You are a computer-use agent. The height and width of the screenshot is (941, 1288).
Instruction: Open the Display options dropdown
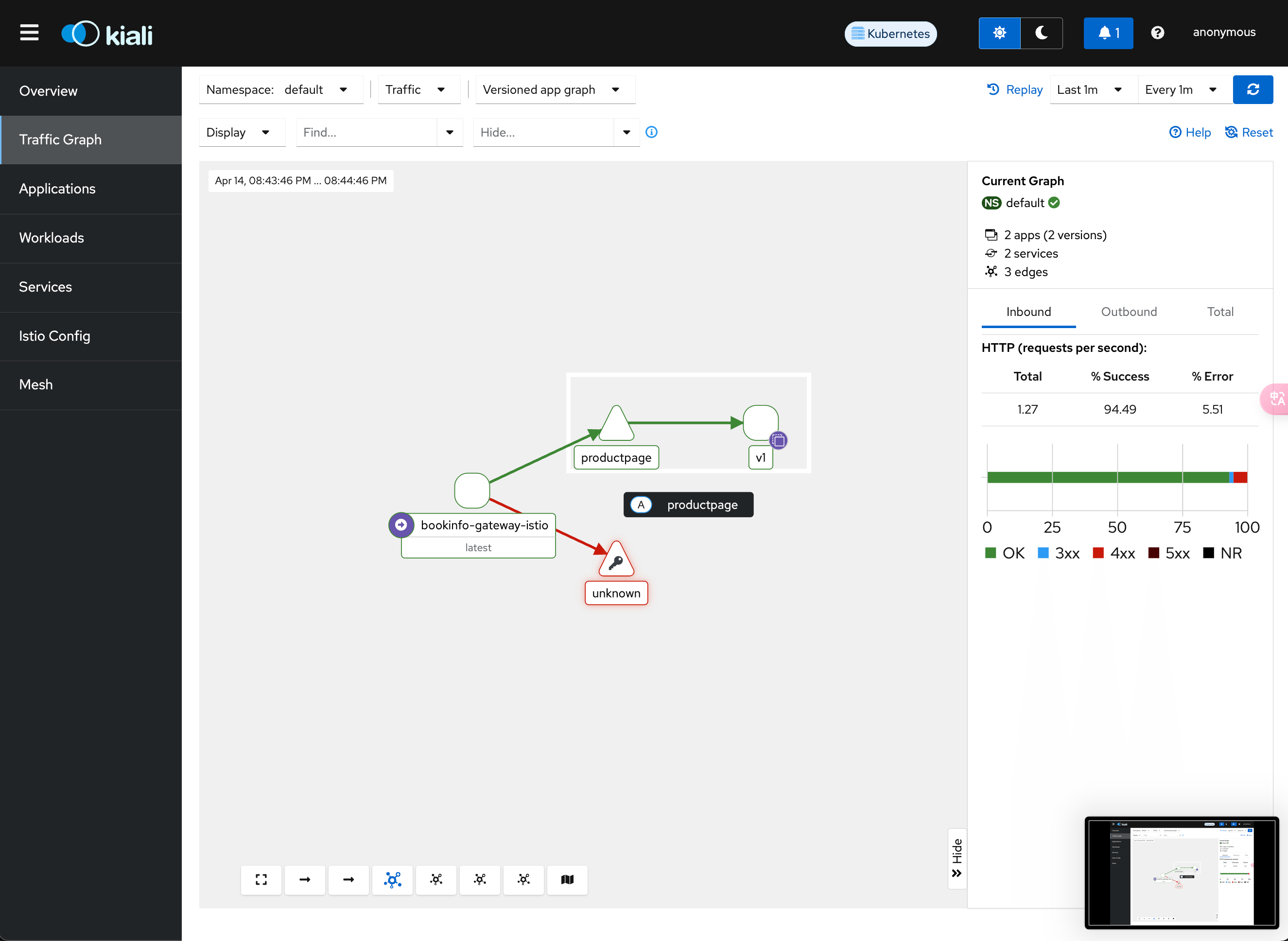click(x=242, y=132)
